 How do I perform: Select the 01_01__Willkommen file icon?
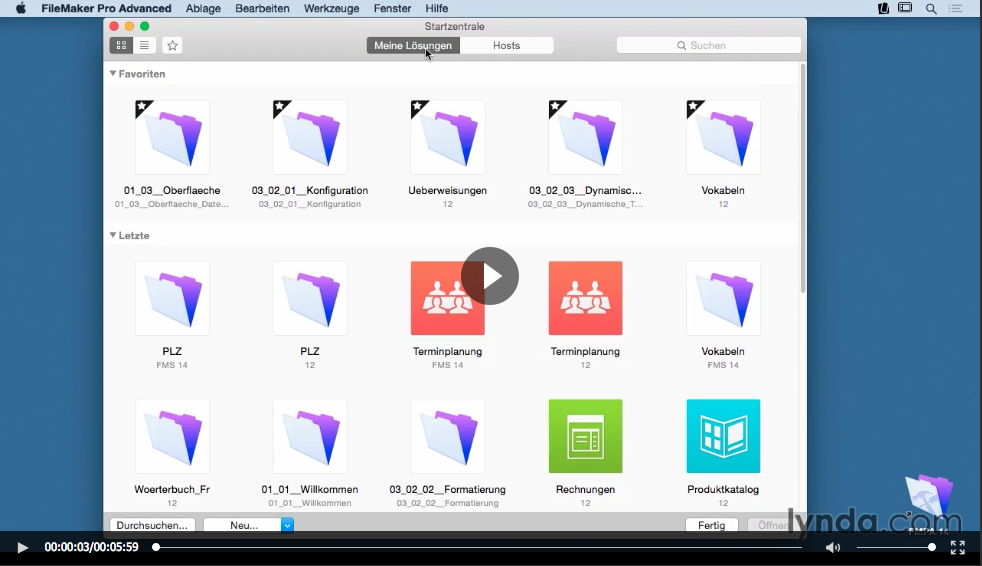coord(310,436)
